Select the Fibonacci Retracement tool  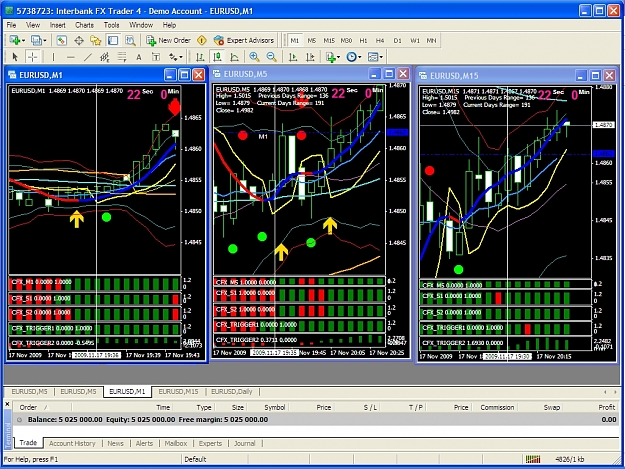122,57
